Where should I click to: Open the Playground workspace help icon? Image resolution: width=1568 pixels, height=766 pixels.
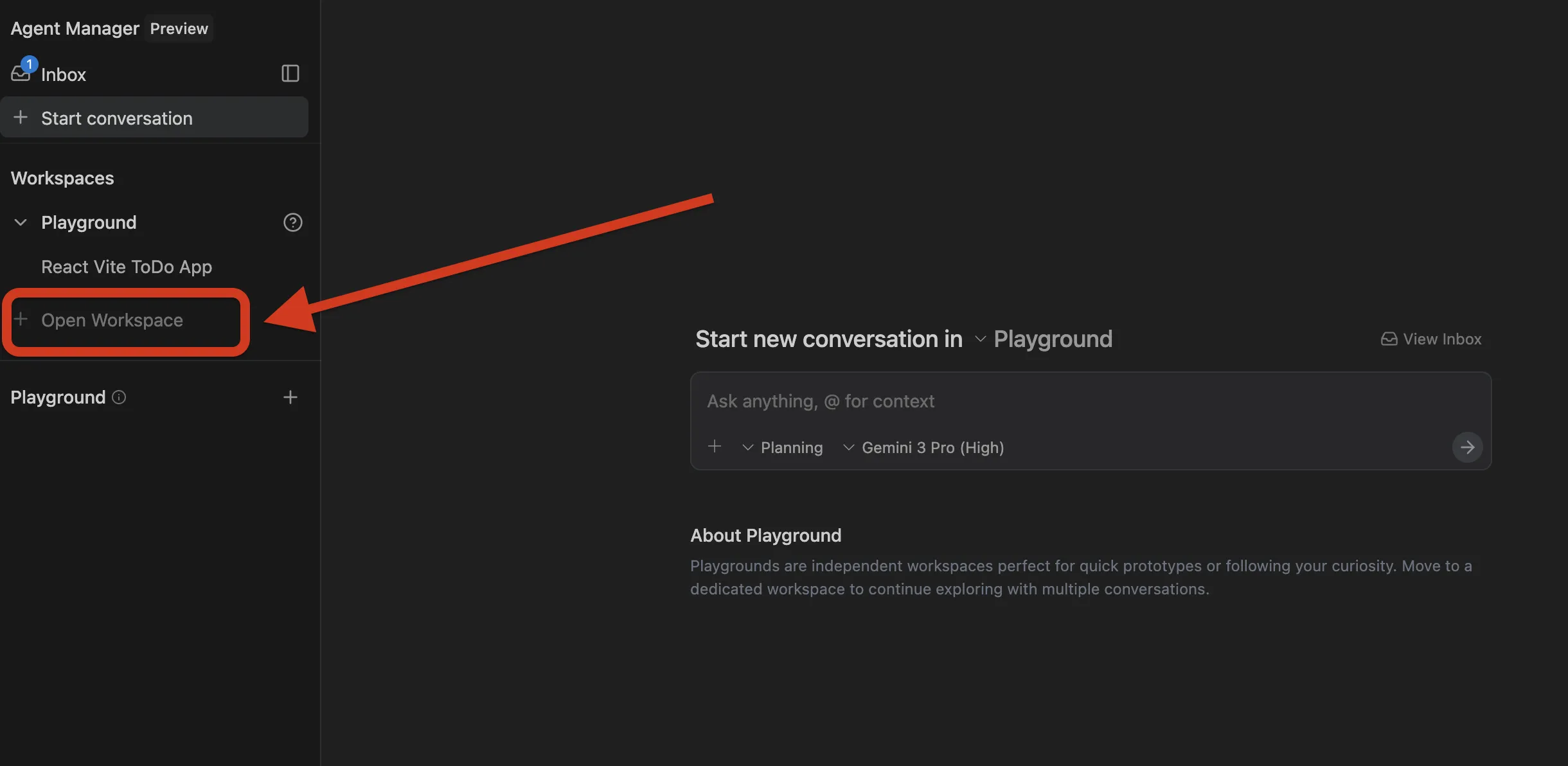click(x=292, y=222)
